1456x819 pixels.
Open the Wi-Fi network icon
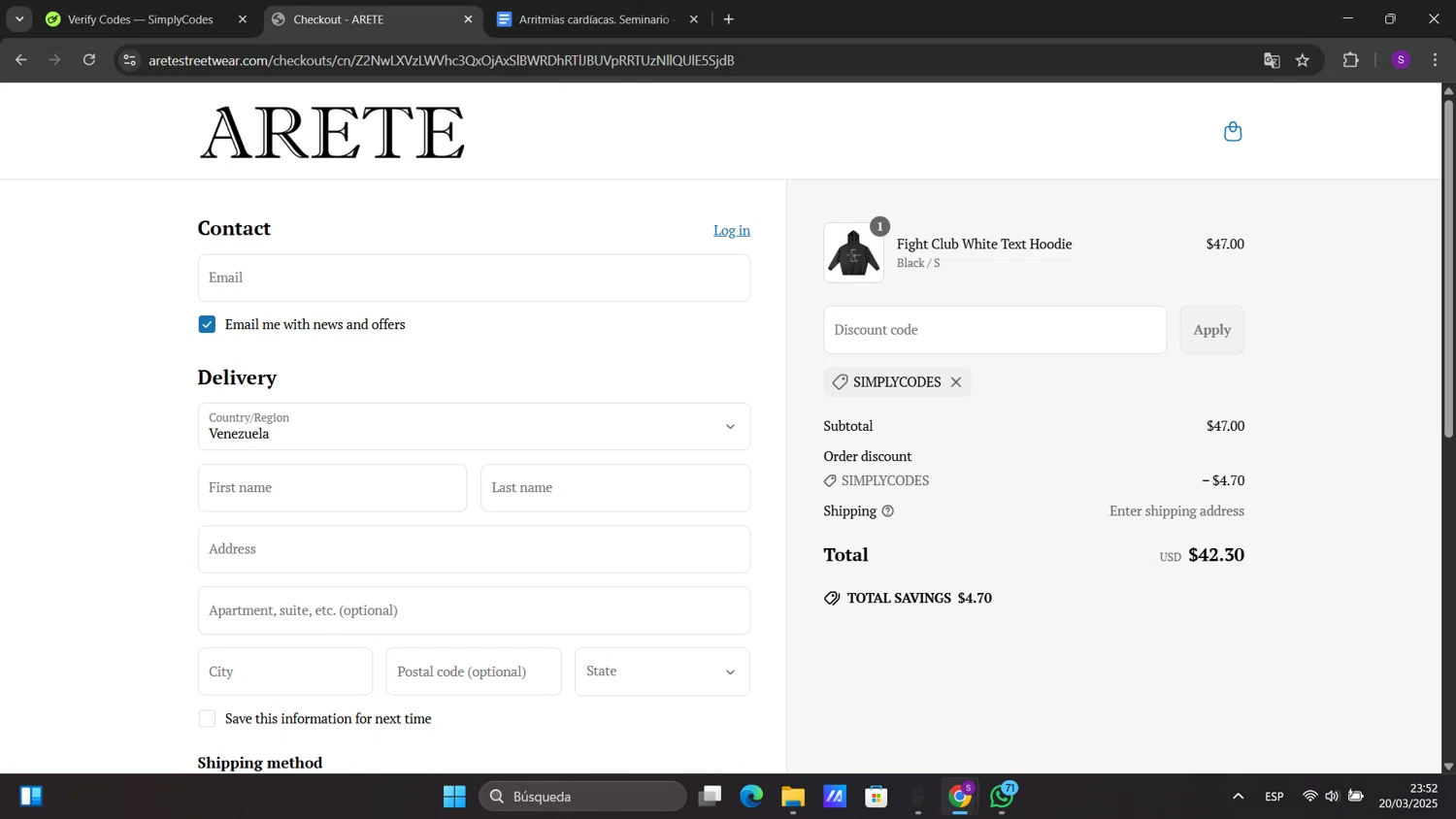tap(1309, 797)
